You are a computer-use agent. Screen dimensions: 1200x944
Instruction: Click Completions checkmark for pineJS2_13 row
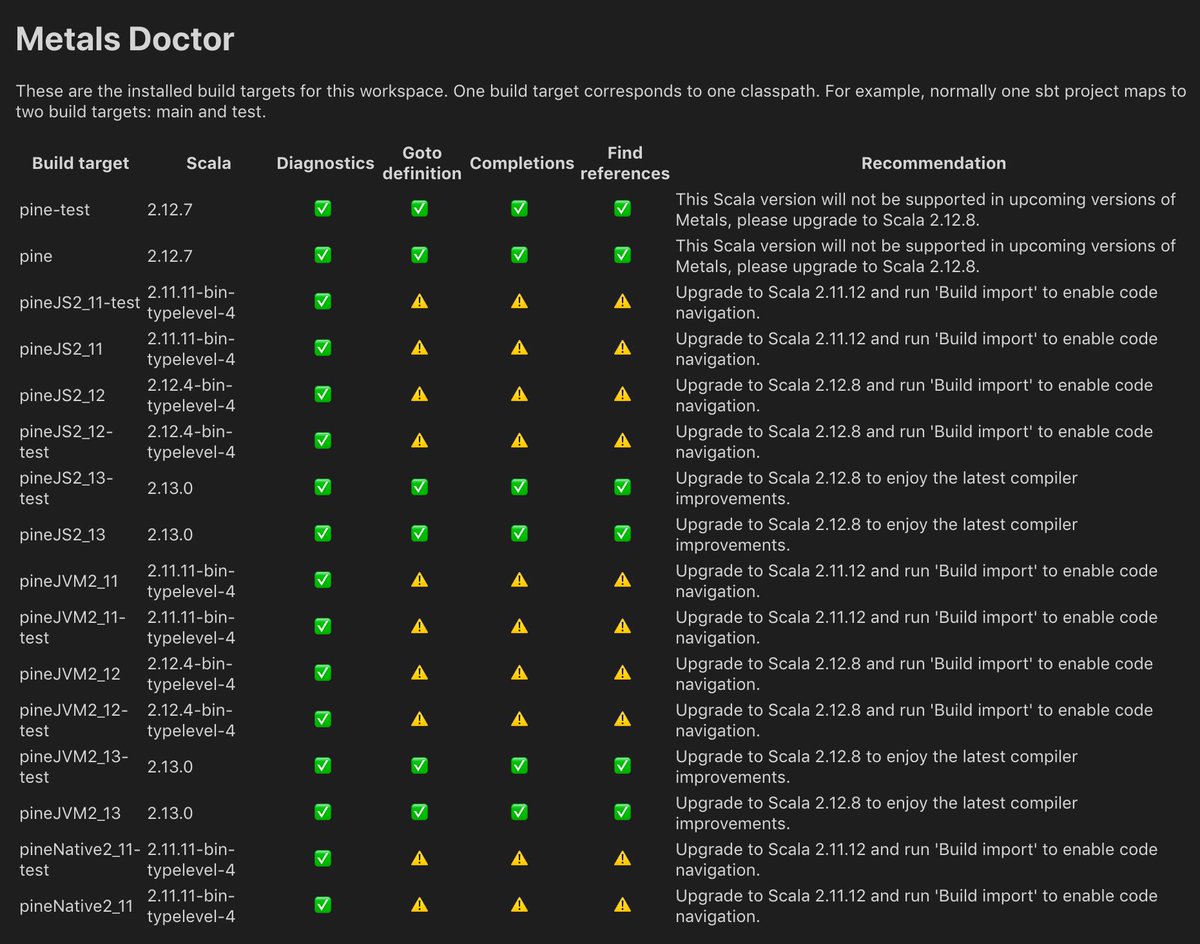[519, 534]
